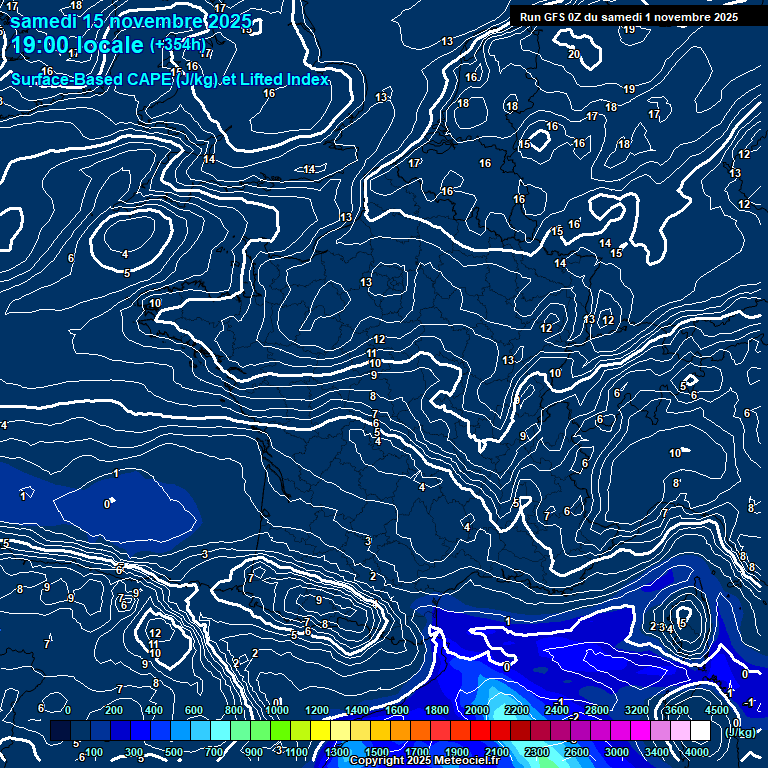Screen dimensions: 768x768
Task: Click the cyan swatch between 700 and 800
Action: 220,730
